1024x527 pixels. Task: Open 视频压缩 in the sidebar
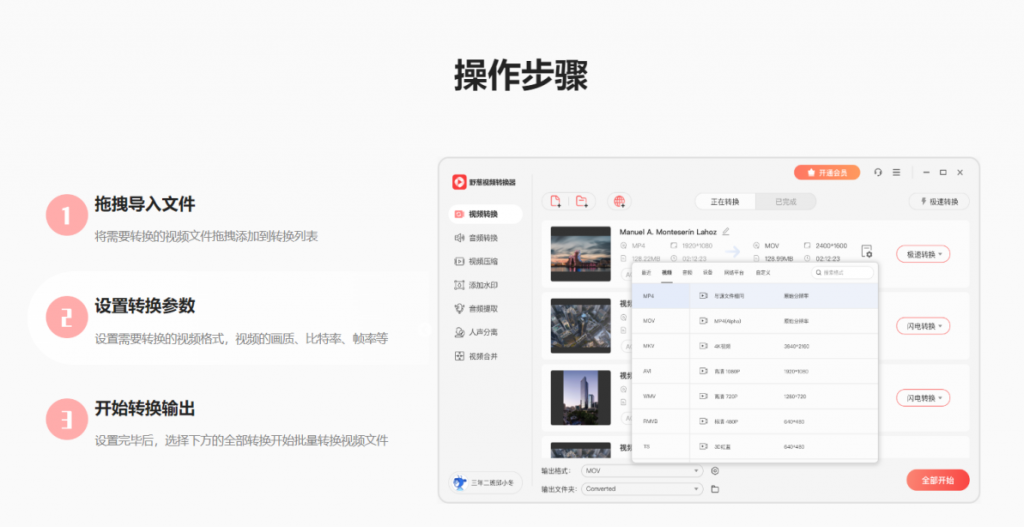click(x=485, y=261)
